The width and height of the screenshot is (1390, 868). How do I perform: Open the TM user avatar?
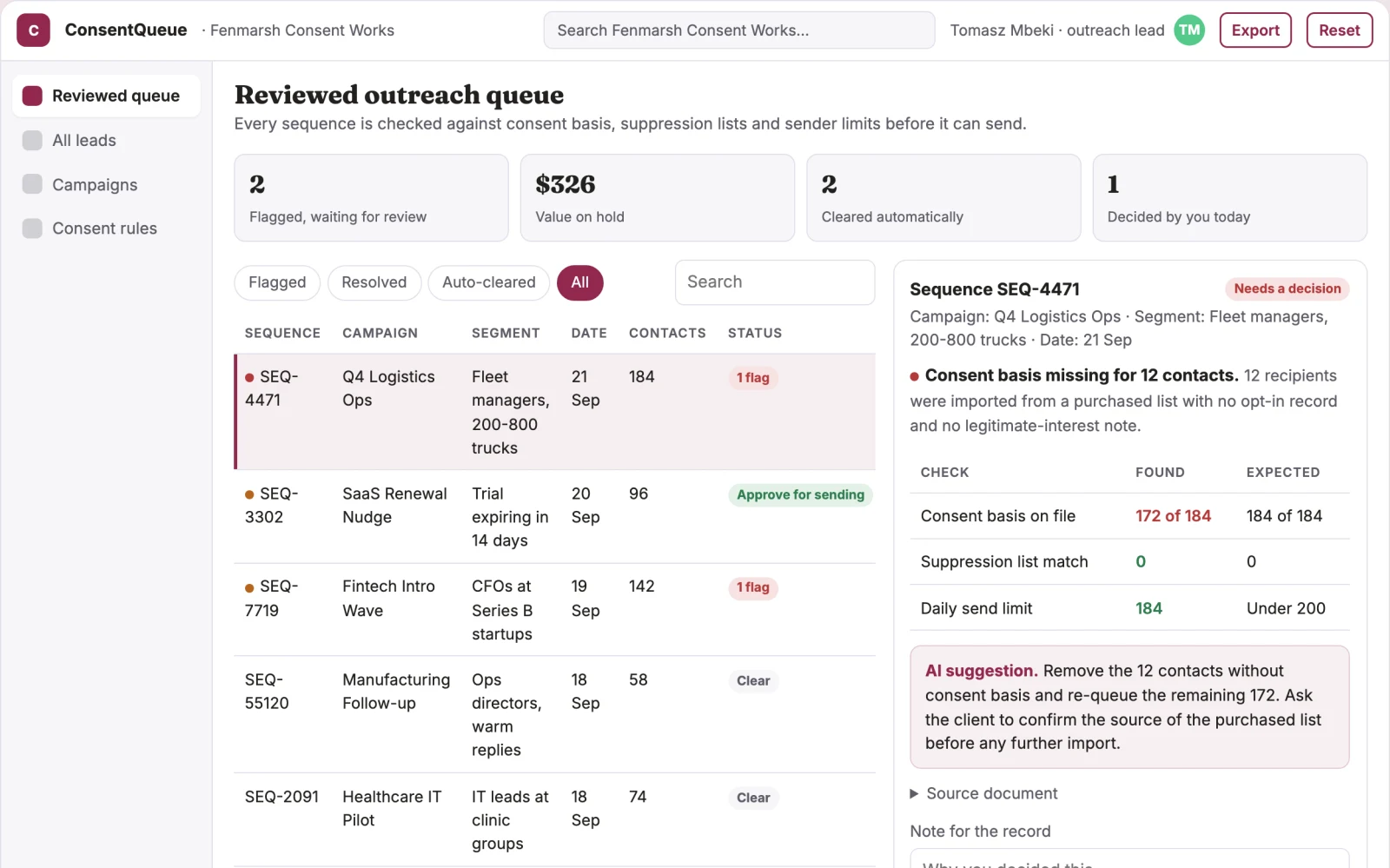(x=1189, y=30)
